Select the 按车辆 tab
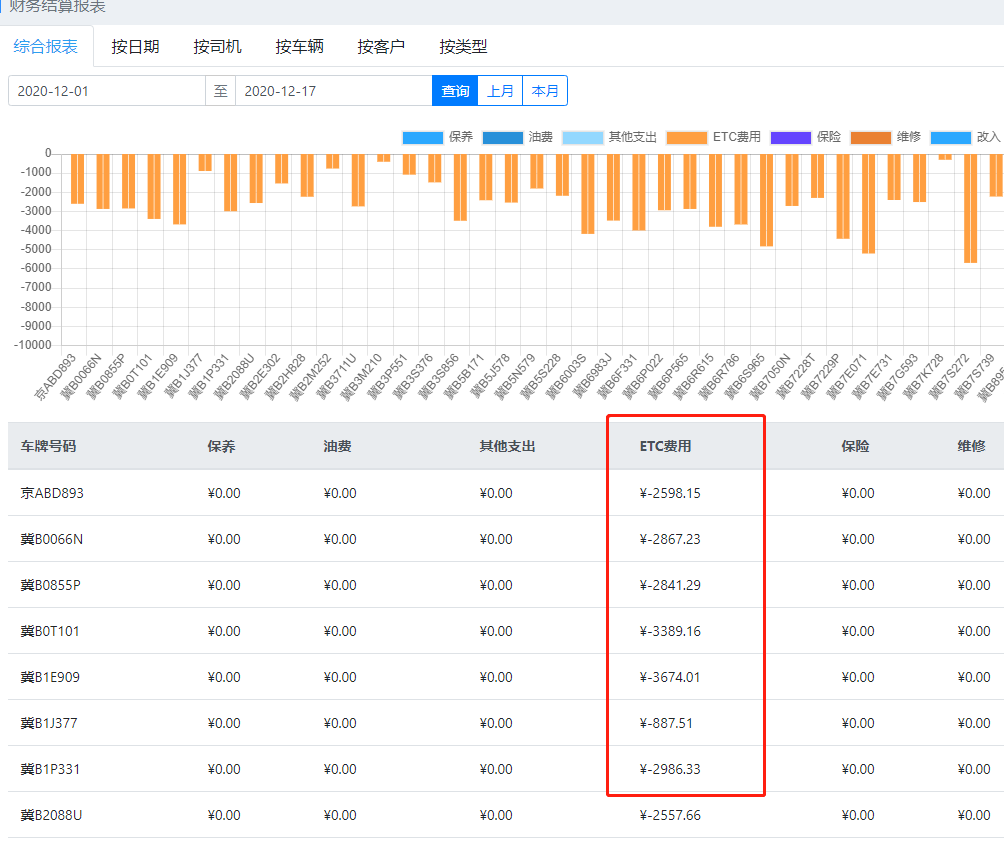 299,46
